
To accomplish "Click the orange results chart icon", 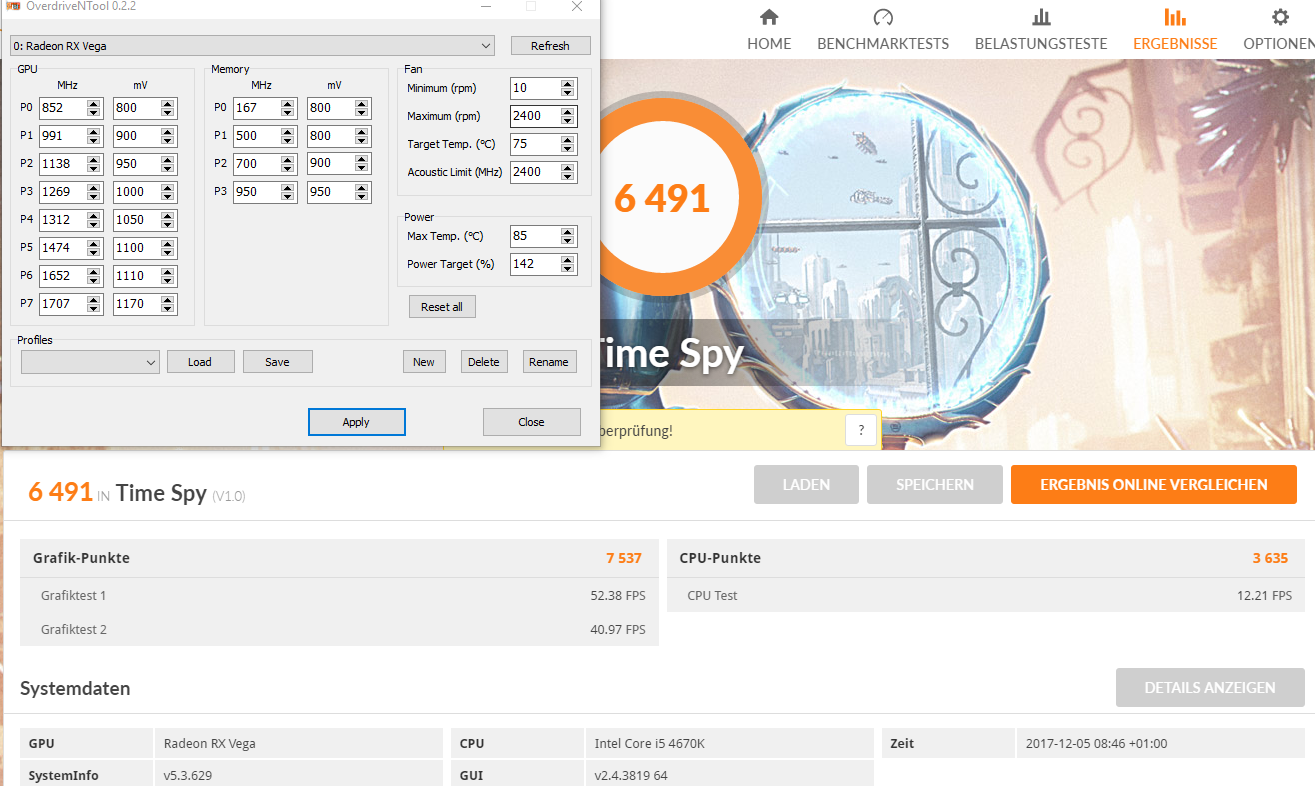I will [1175, 17].
